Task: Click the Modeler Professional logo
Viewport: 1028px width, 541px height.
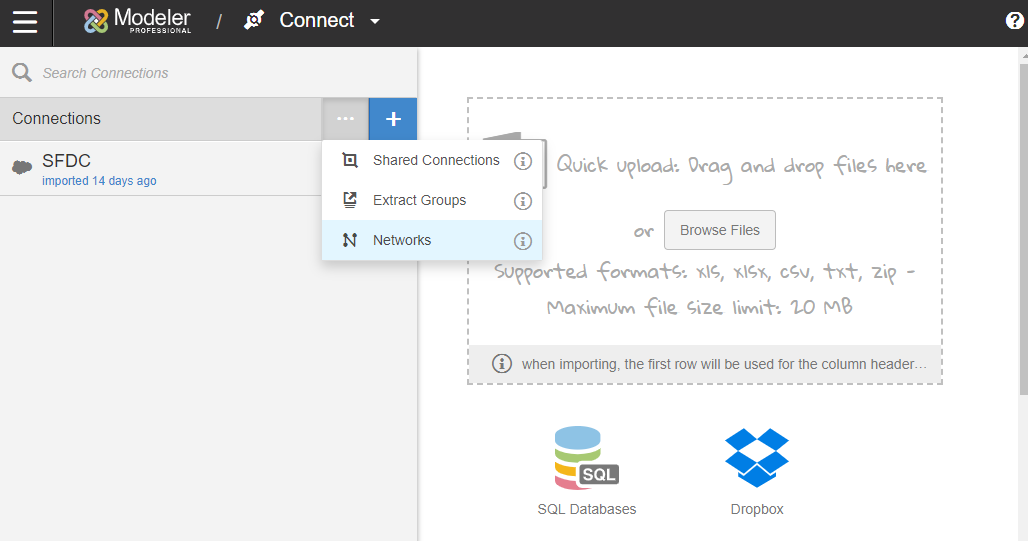Action: pos(138,21)
